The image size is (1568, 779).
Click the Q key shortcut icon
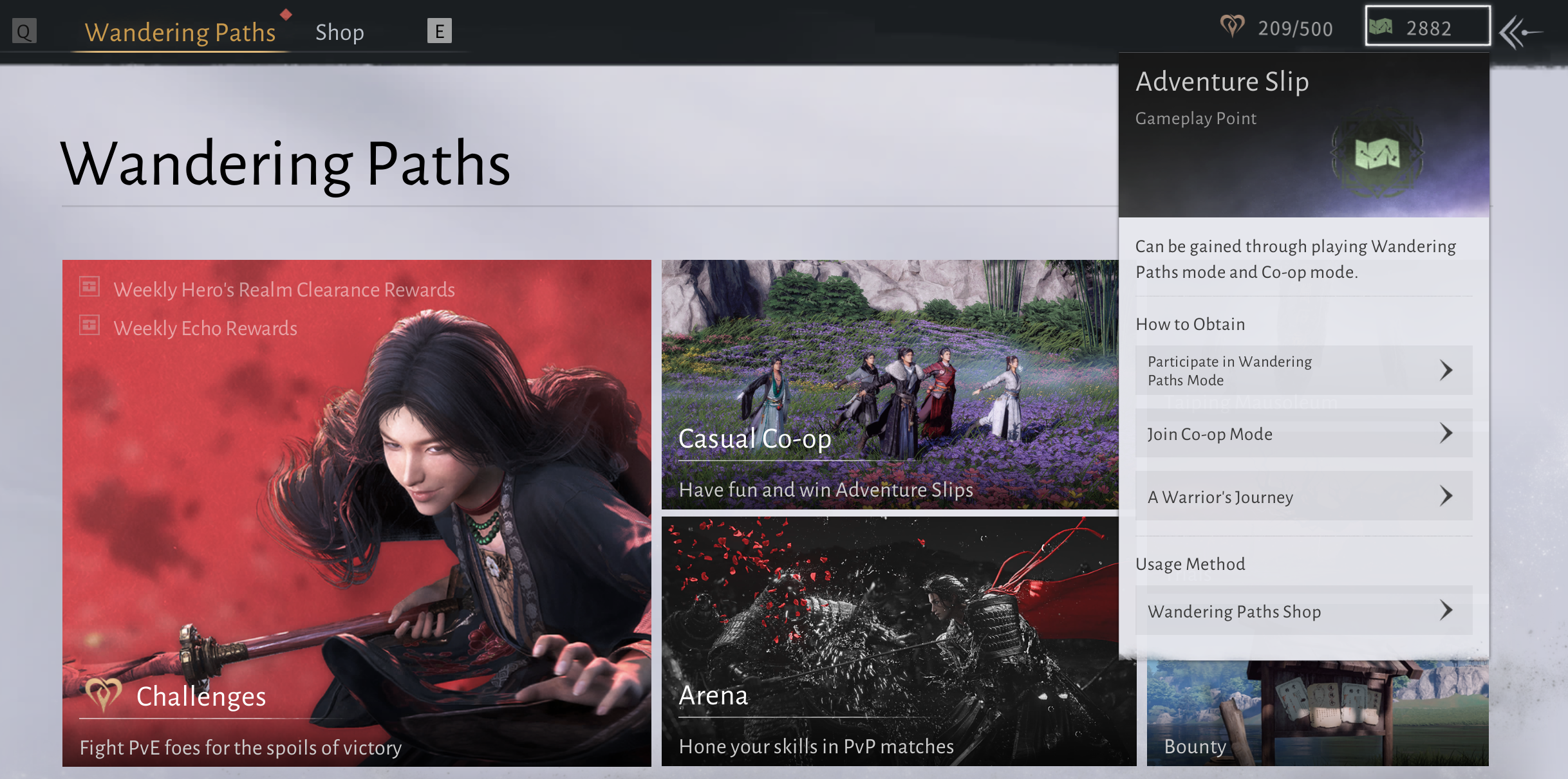pyautogui.click(x=24, y=32)
